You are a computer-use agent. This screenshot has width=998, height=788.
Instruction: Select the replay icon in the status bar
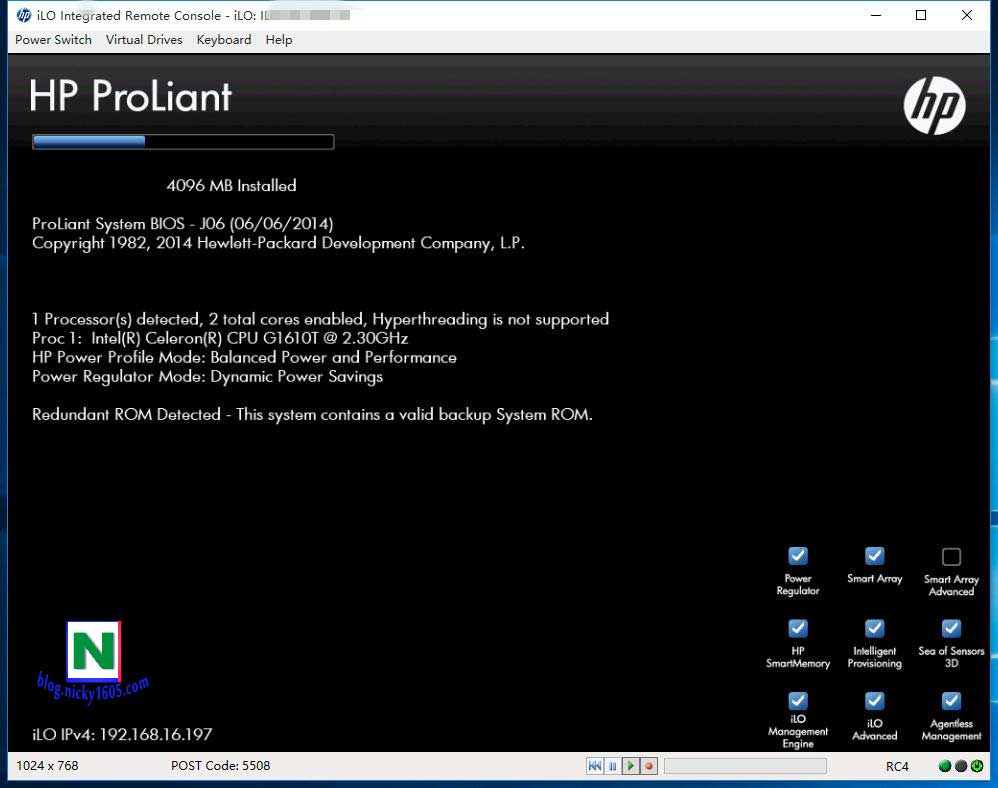(595, 766)
